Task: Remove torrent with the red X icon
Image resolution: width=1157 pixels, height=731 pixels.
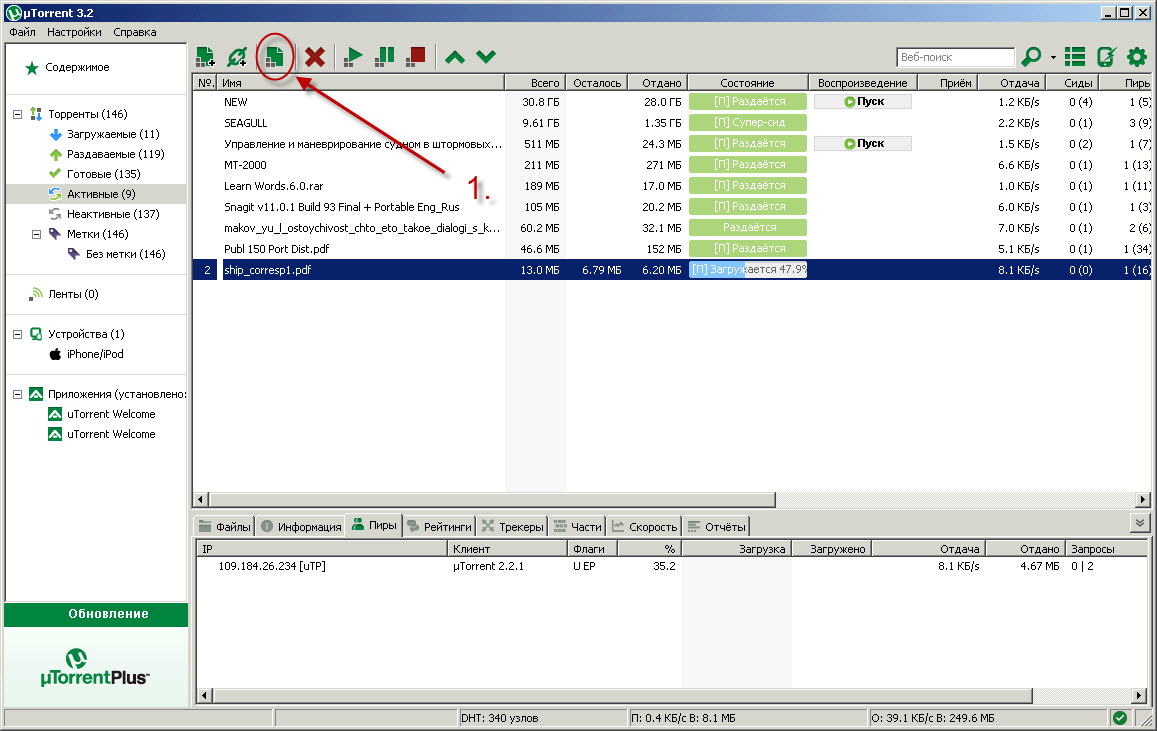Action: [315, 57]
